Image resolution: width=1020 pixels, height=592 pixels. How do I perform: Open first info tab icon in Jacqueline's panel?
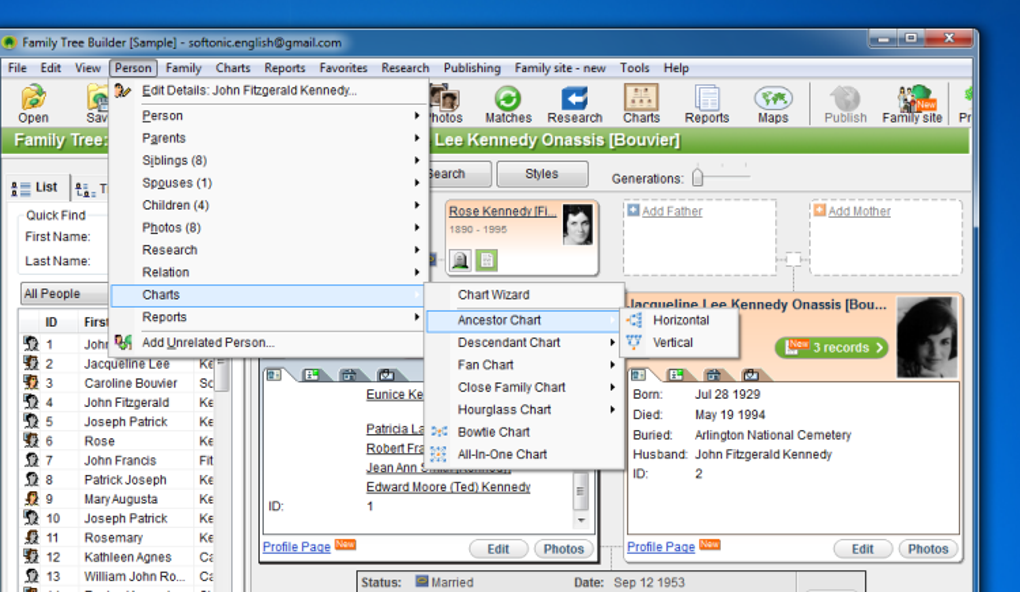click(638, 375)
